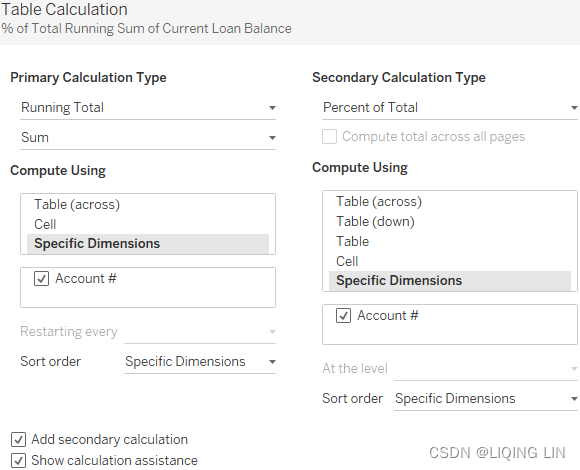Select Table (down) in secondary Compute Using list
The width and height of the screenshot is (580, 470).
pos(450,222)
